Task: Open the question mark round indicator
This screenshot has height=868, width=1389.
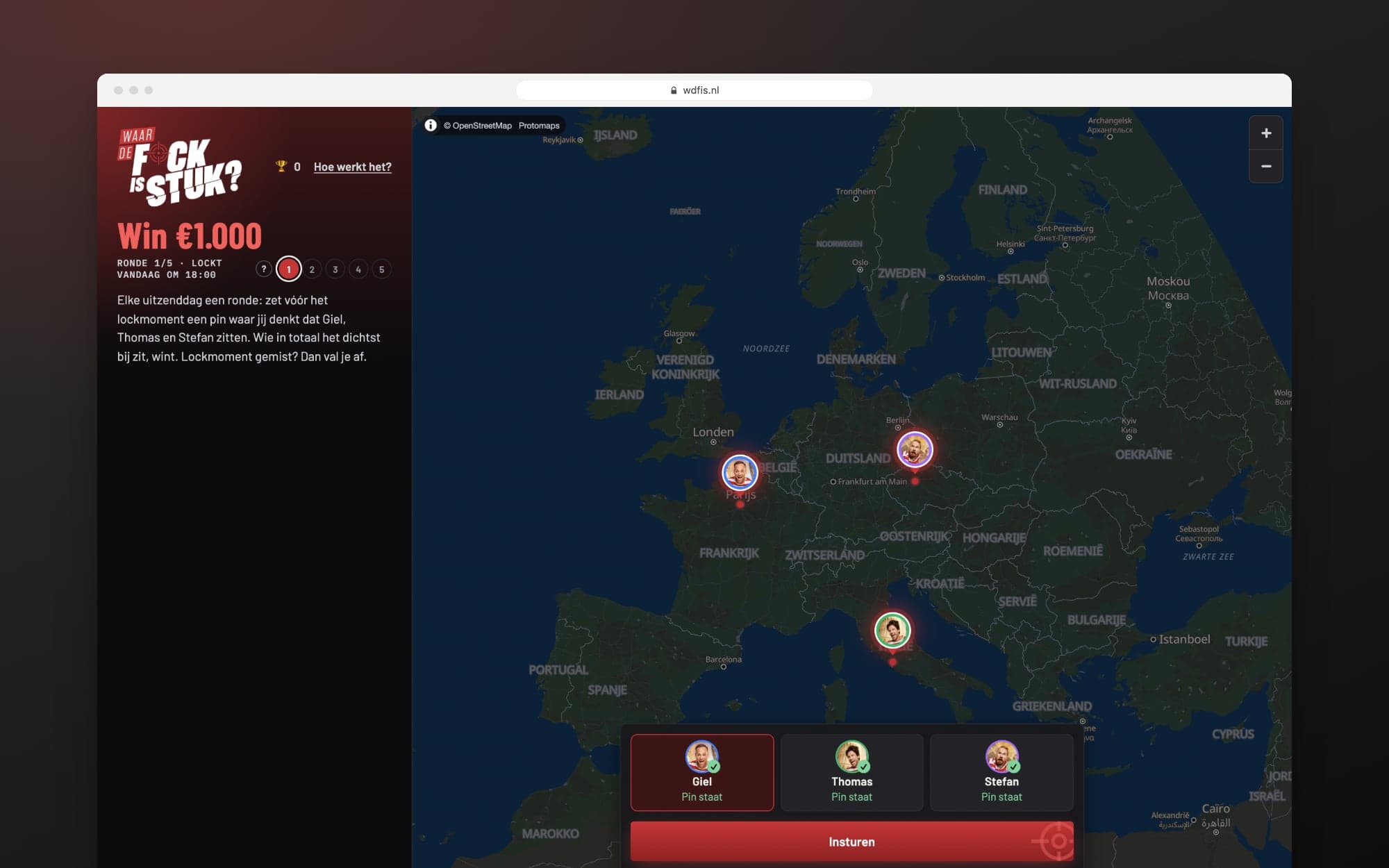Action: [x=264, y=269]
